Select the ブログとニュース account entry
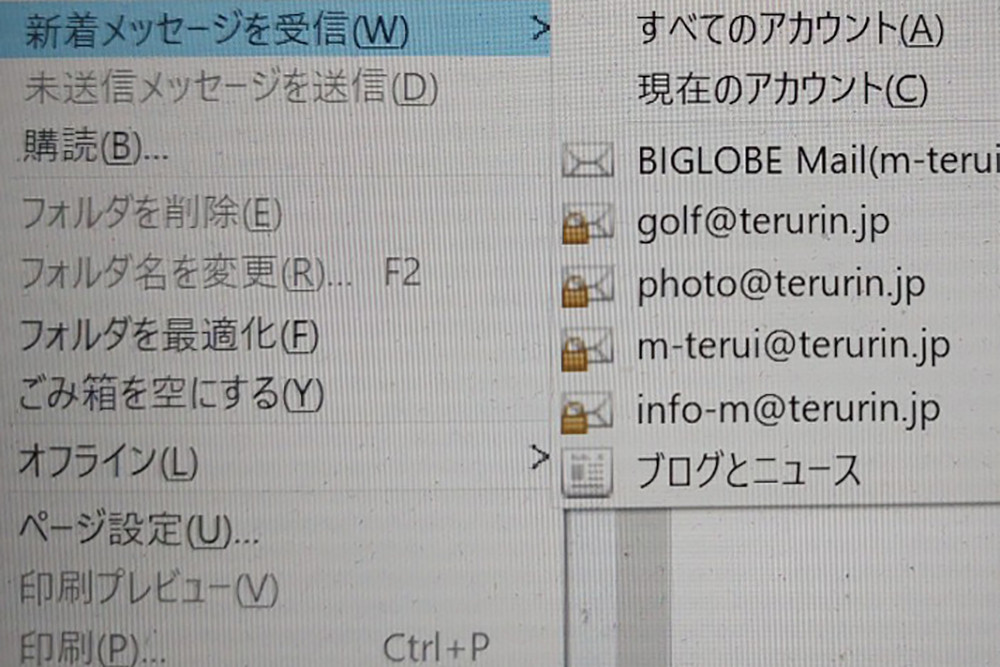Viewport: 1000px width, 667px height. [748, 471]
